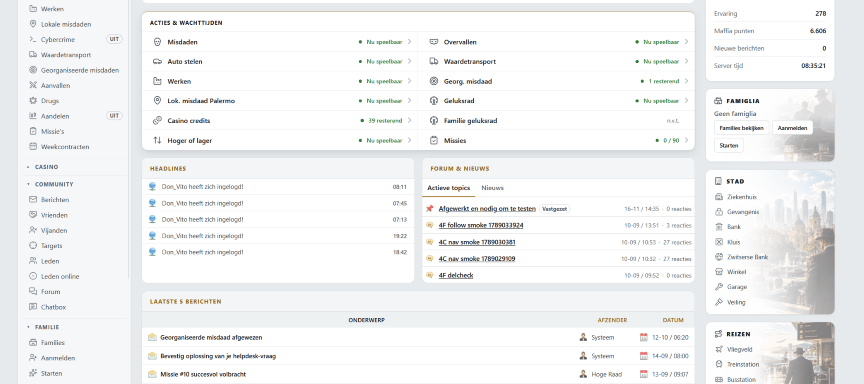Click the Weekcontracten calendar icon

[x=33, y=147]
